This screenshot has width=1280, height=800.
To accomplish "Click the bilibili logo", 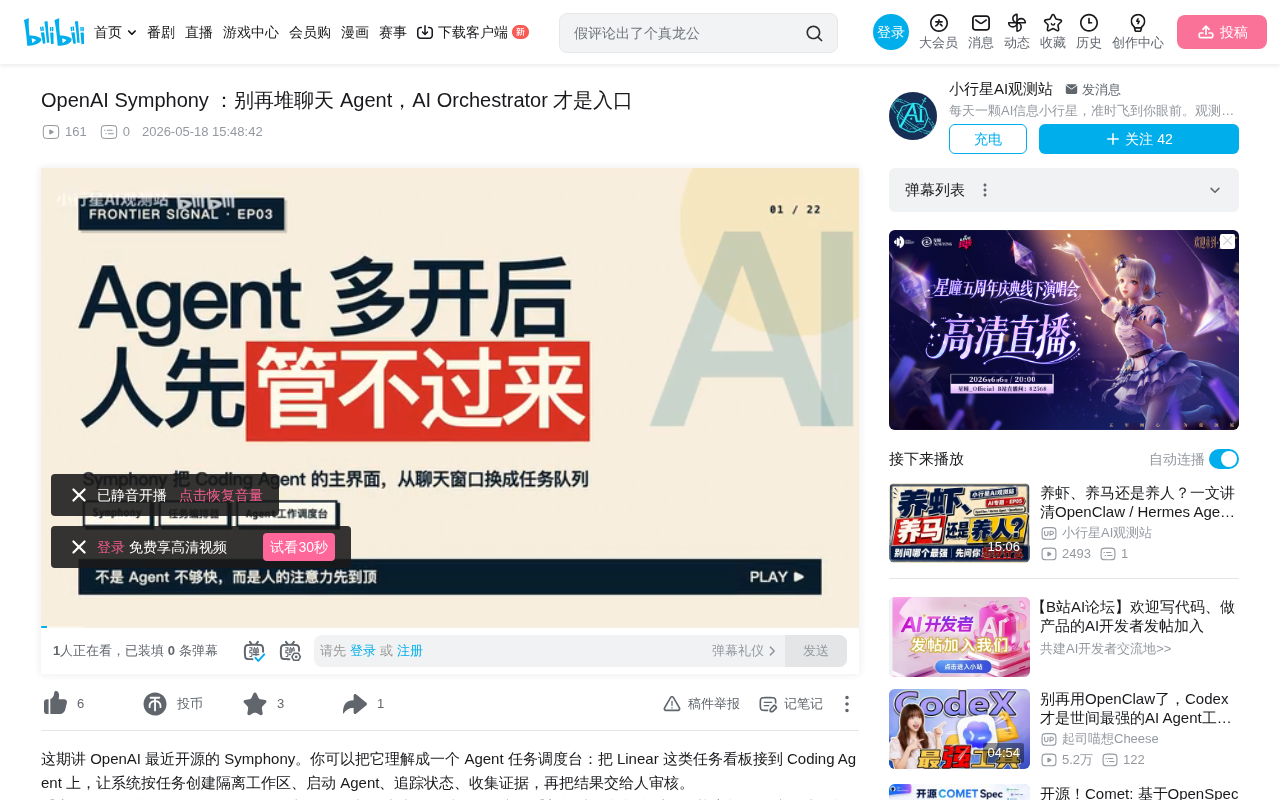I will click(x=54, y=32).
